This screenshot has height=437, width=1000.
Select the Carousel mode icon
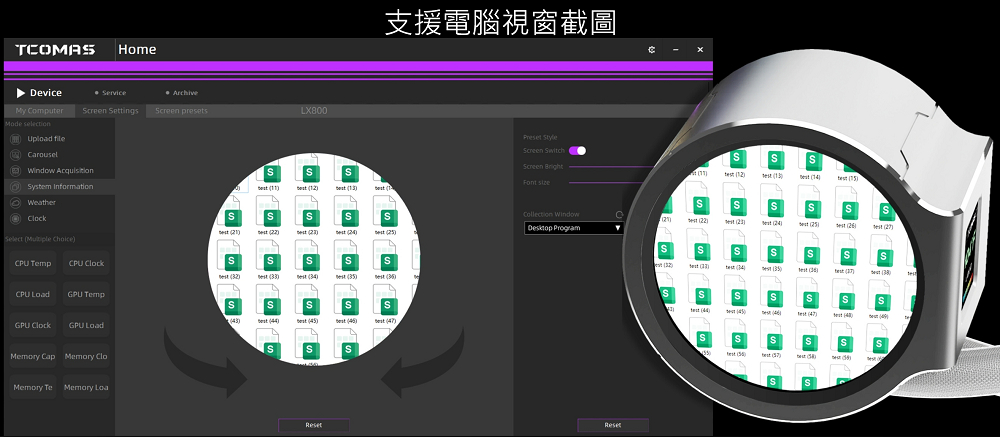(15, 155)
